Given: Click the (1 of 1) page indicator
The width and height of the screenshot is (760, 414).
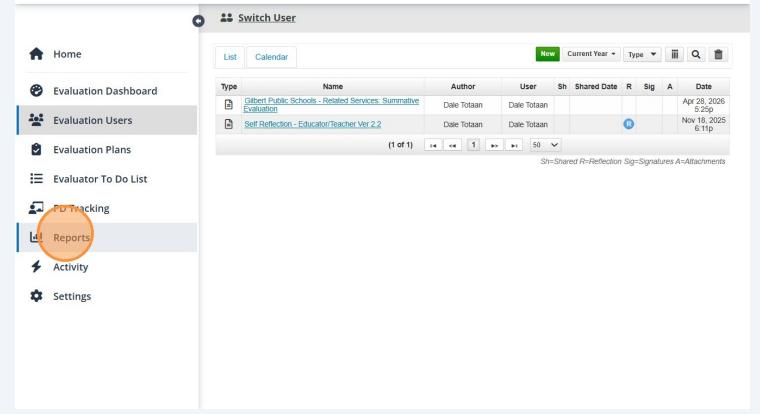Looking at the screenshot, I should pyautogui.click(x=400, y=145).
